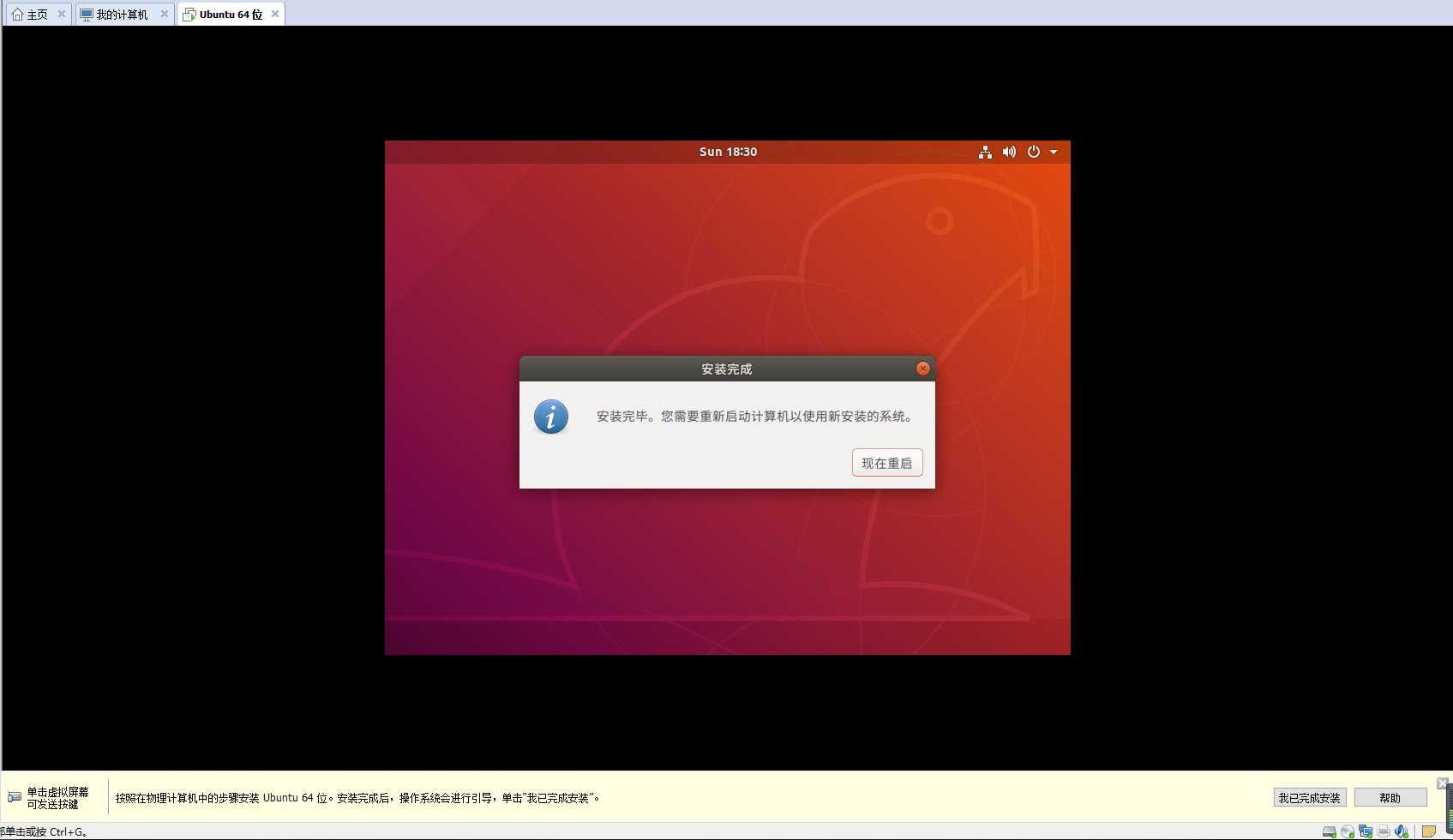This screenshot has height=840, width=1453.
Task: Open the Sun 18:30 clock menu
Action: click(x=728, y=152)
